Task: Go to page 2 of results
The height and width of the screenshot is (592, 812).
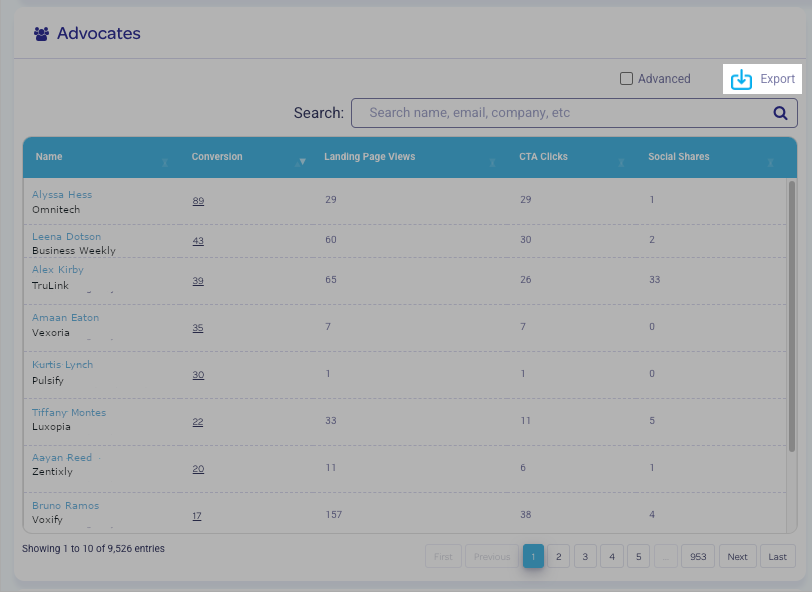Action: click(x=559, y=557)
